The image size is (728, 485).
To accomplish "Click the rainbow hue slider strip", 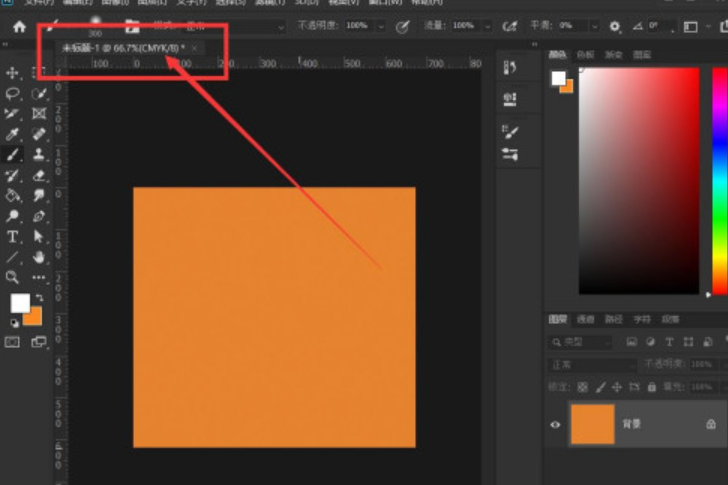I will [x=720, y=181].
